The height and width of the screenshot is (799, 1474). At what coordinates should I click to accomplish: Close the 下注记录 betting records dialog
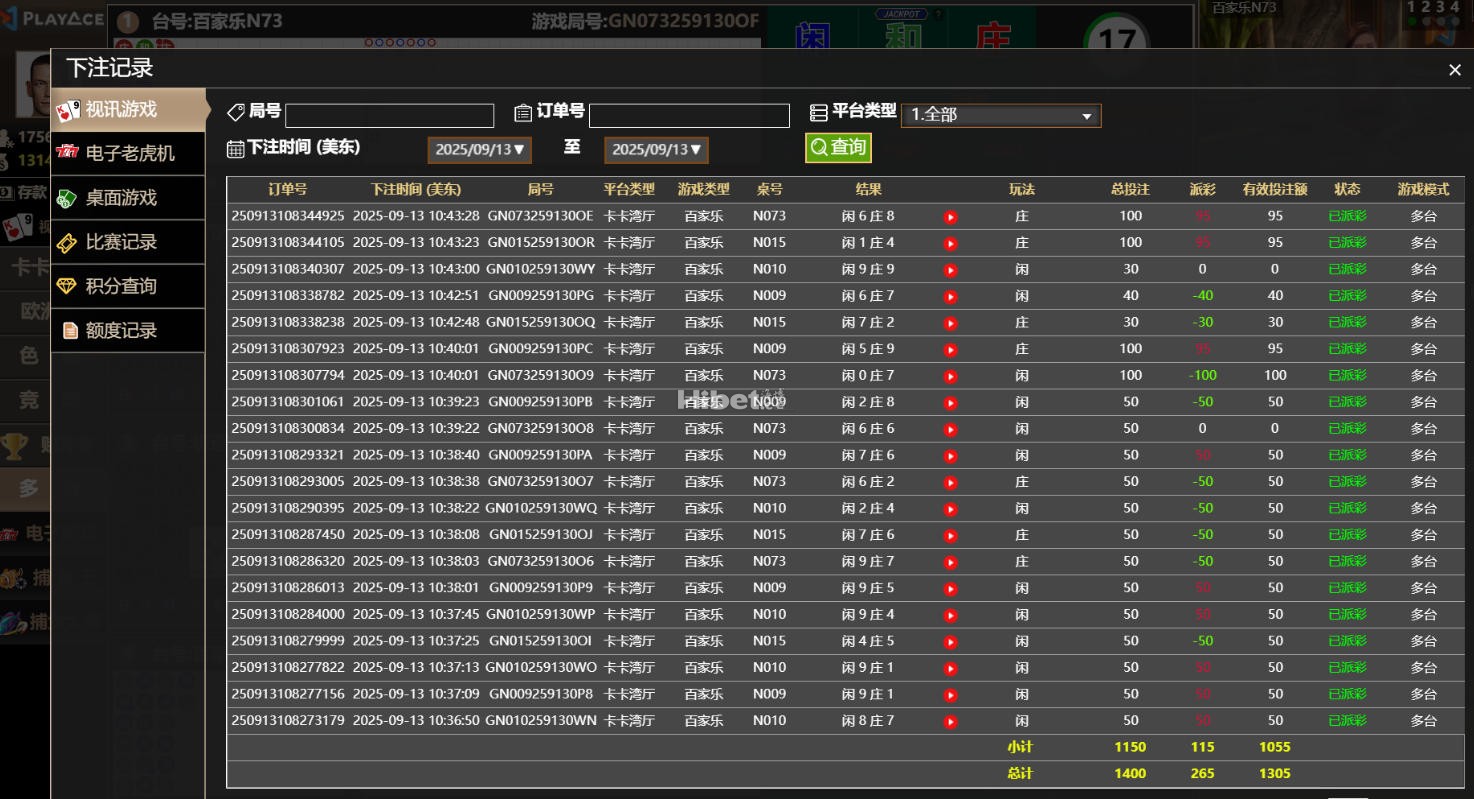click(1454, 70)
